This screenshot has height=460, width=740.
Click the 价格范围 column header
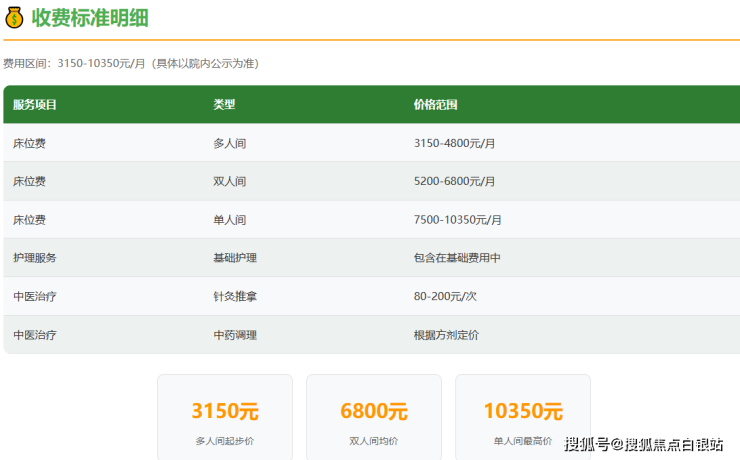435,104
